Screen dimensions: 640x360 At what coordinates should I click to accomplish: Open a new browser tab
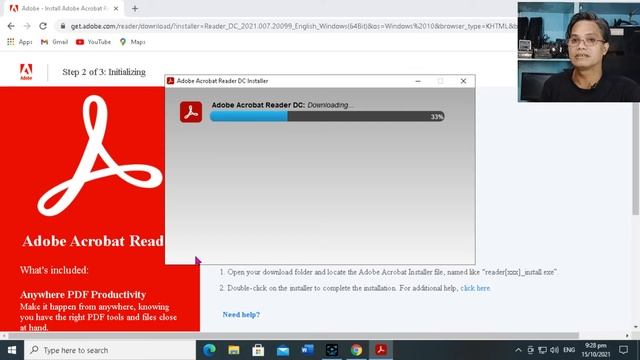(x=135, y=8)
